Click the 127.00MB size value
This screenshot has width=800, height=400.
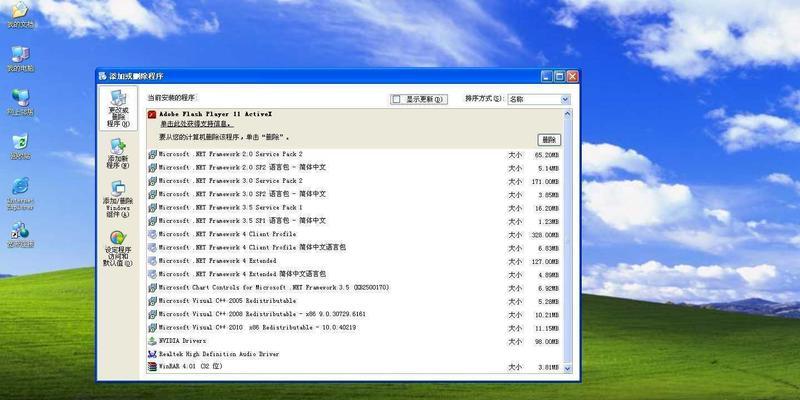(x=545, y=262)
